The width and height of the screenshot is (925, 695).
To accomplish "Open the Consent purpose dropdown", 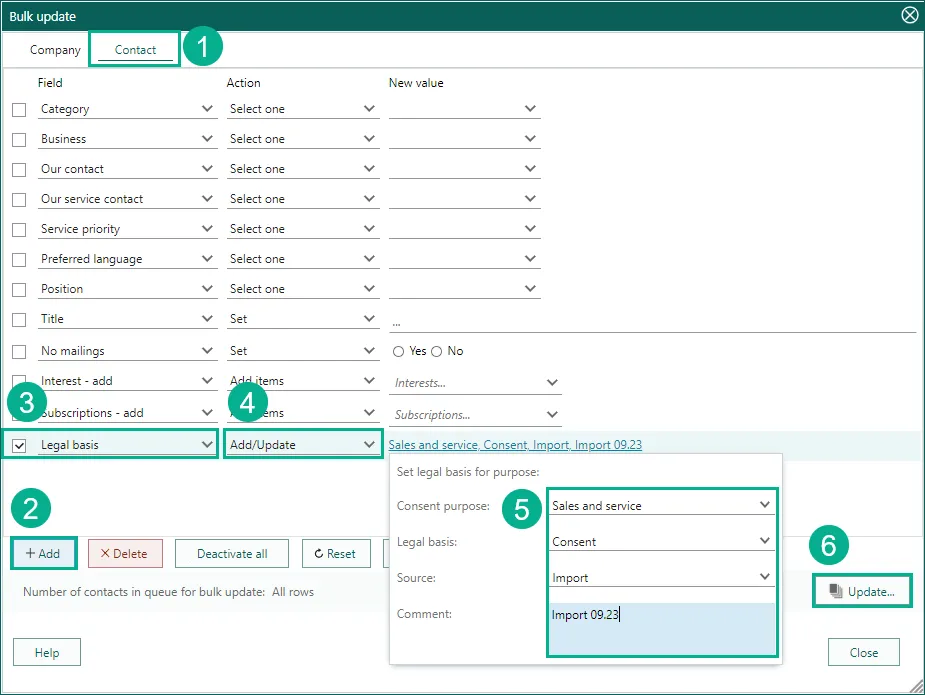I will click(x=661, y=506).
